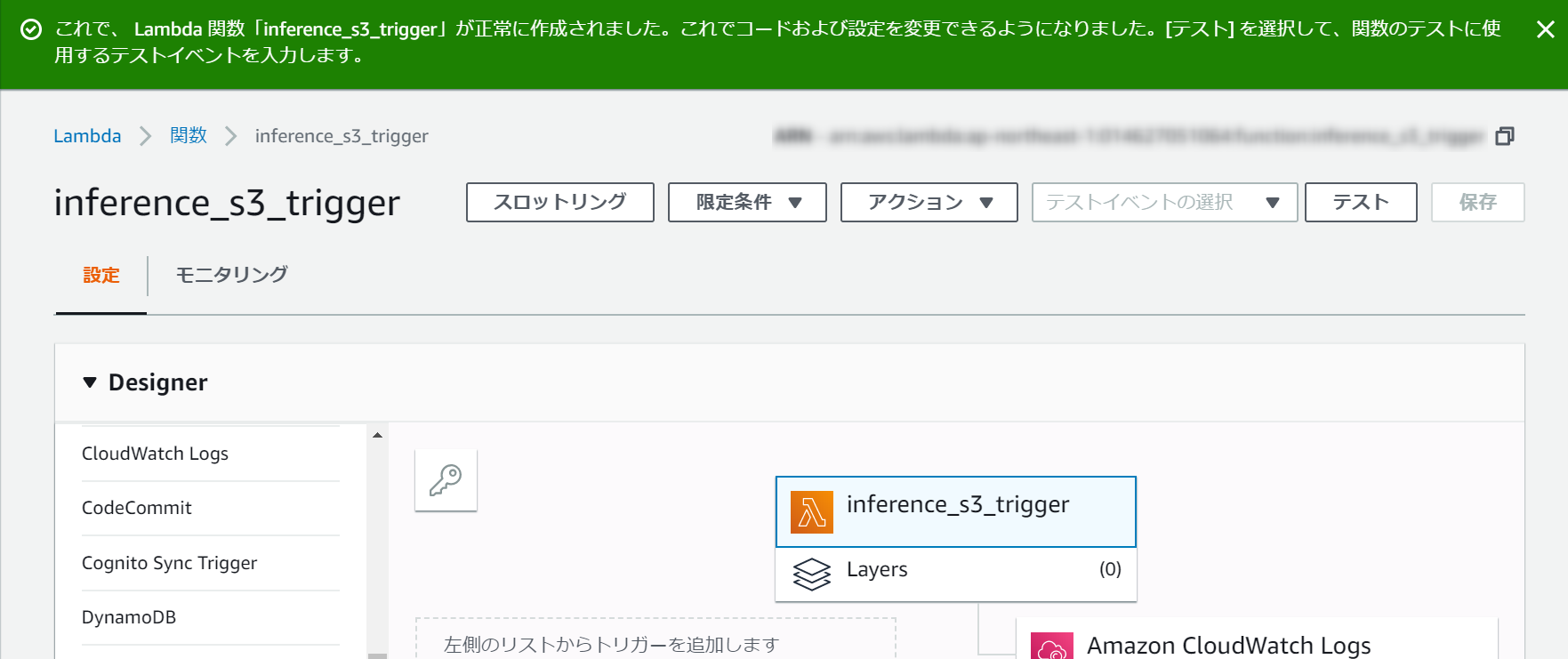1568x659 pixels.
Task: Click the success checkmark icon in banner
Action: pos(31,29)
